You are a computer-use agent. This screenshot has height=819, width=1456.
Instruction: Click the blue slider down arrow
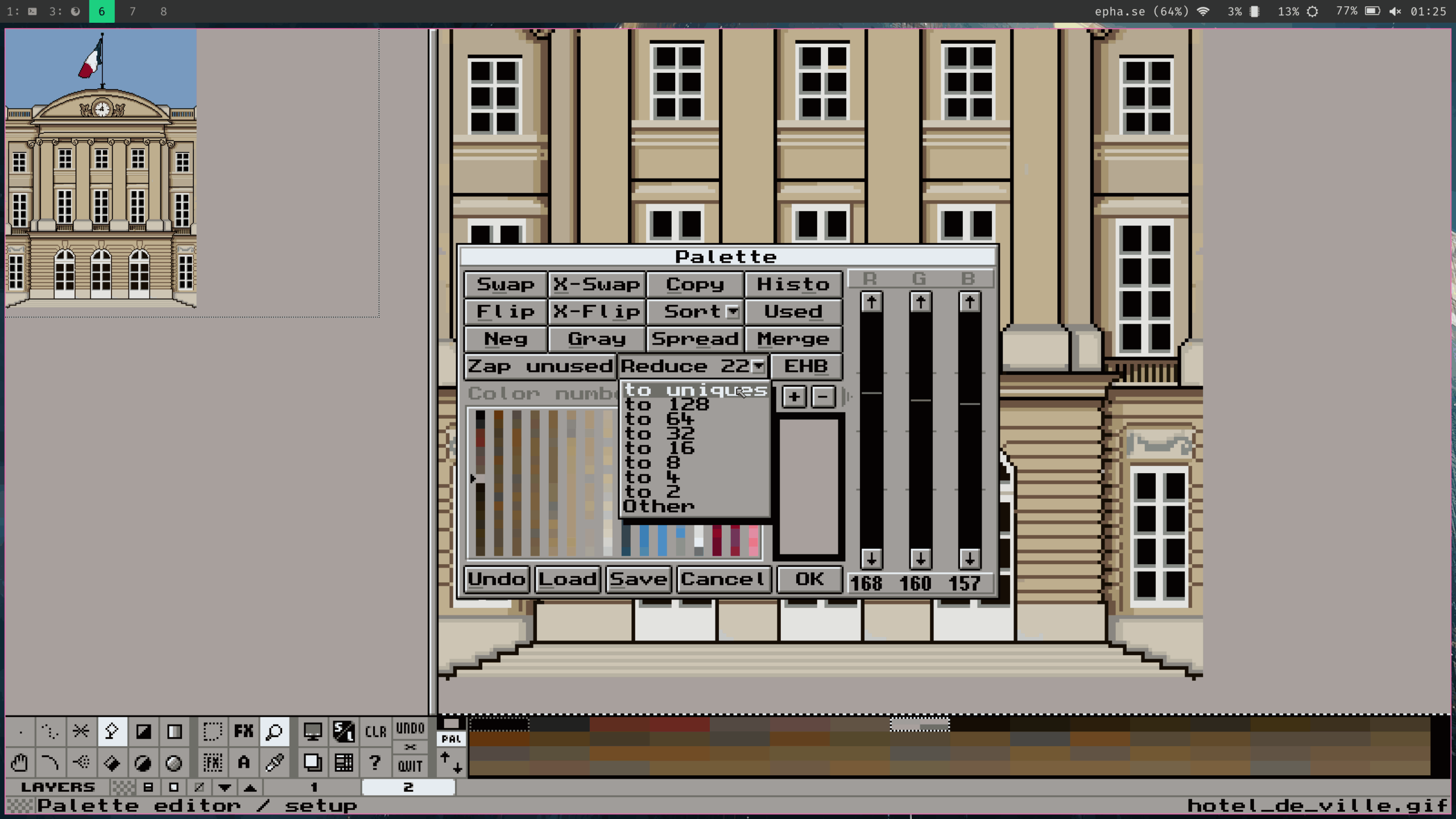point(970,559)
